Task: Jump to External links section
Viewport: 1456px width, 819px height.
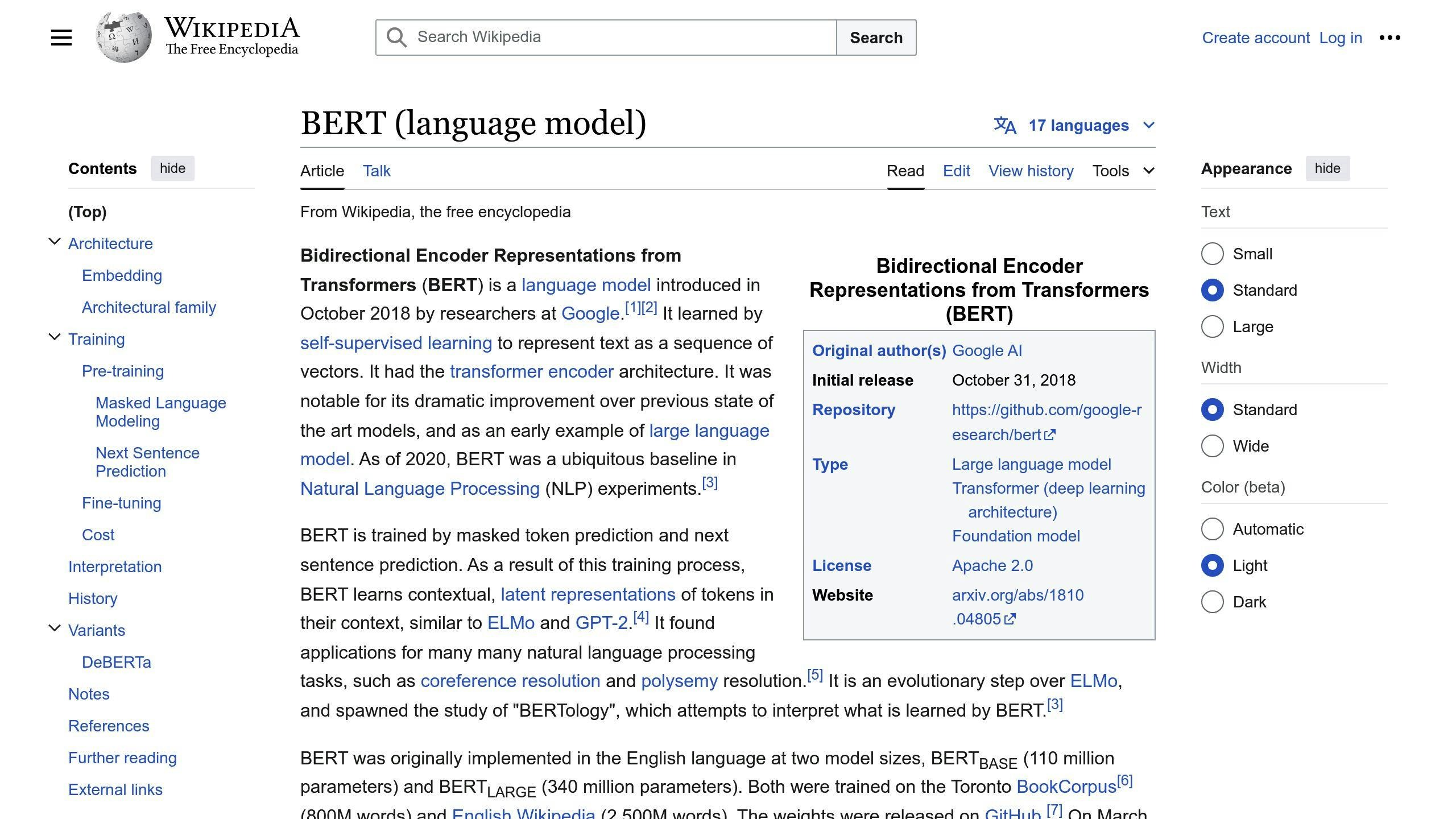Action: [115, 789]
